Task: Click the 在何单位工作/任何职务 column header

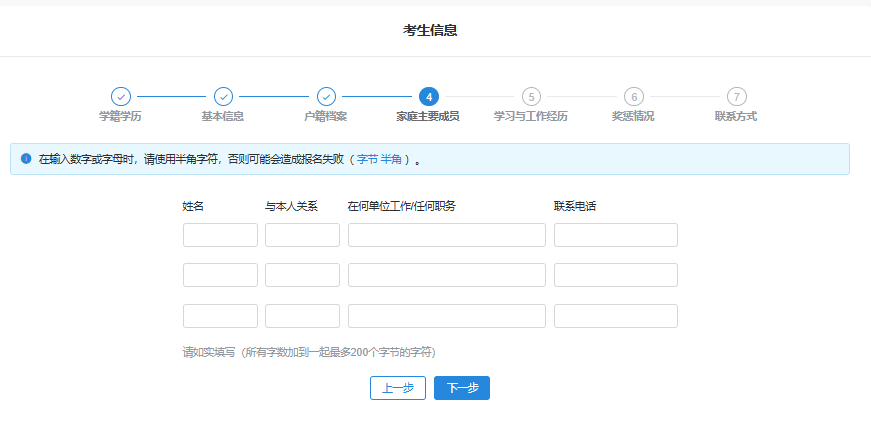Action: tap(402, 207)
